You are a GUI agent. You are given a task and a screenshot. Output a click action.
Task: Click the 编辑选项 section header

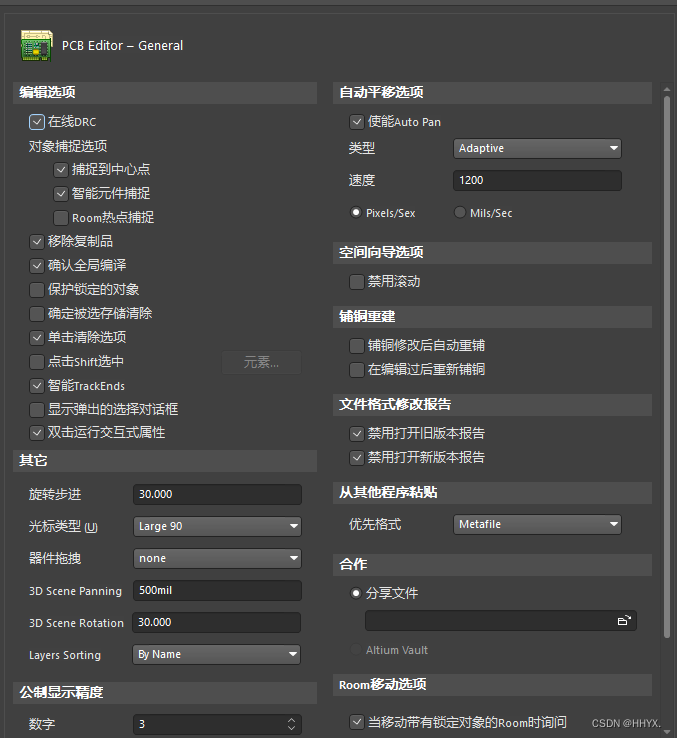(x=165, y=93)
